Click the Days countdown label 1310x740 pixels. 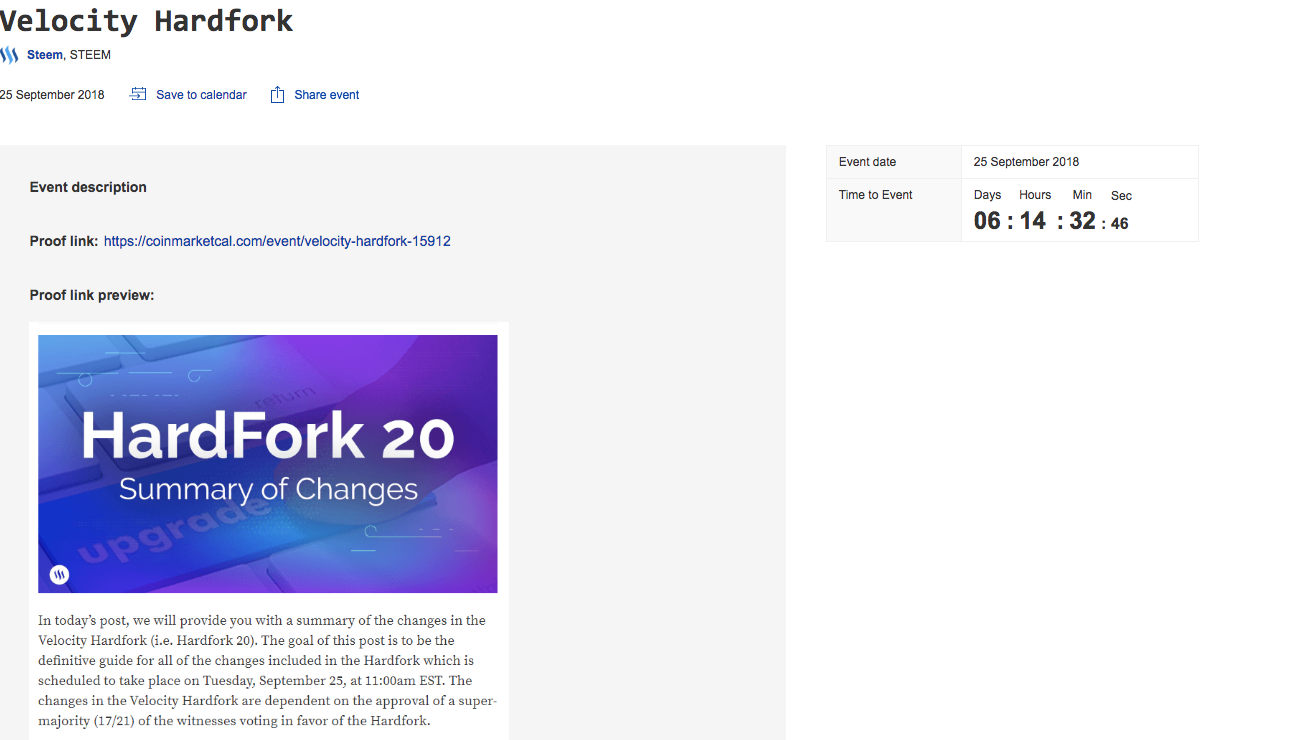pos(987,195)
